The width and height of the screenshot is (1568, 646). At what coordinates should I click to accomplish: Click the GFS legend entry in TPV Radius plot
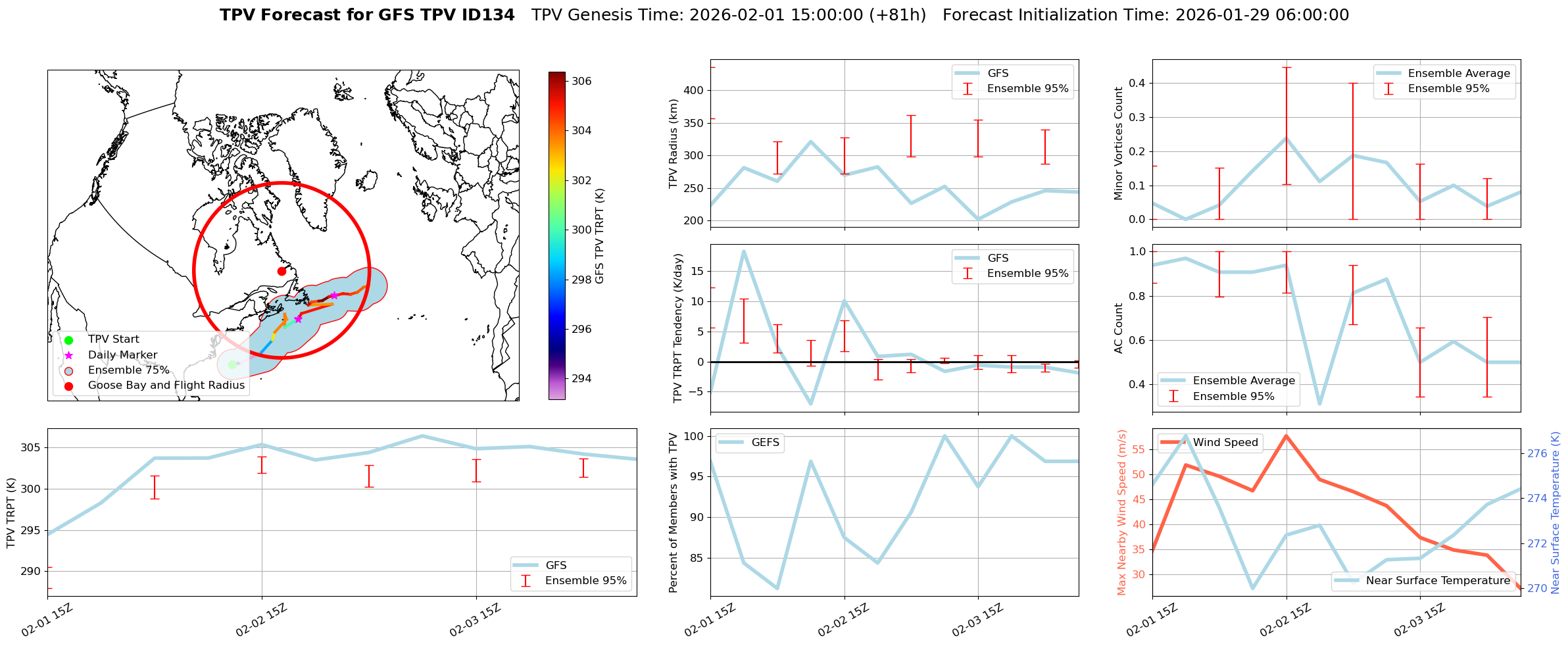click(997, 74)
